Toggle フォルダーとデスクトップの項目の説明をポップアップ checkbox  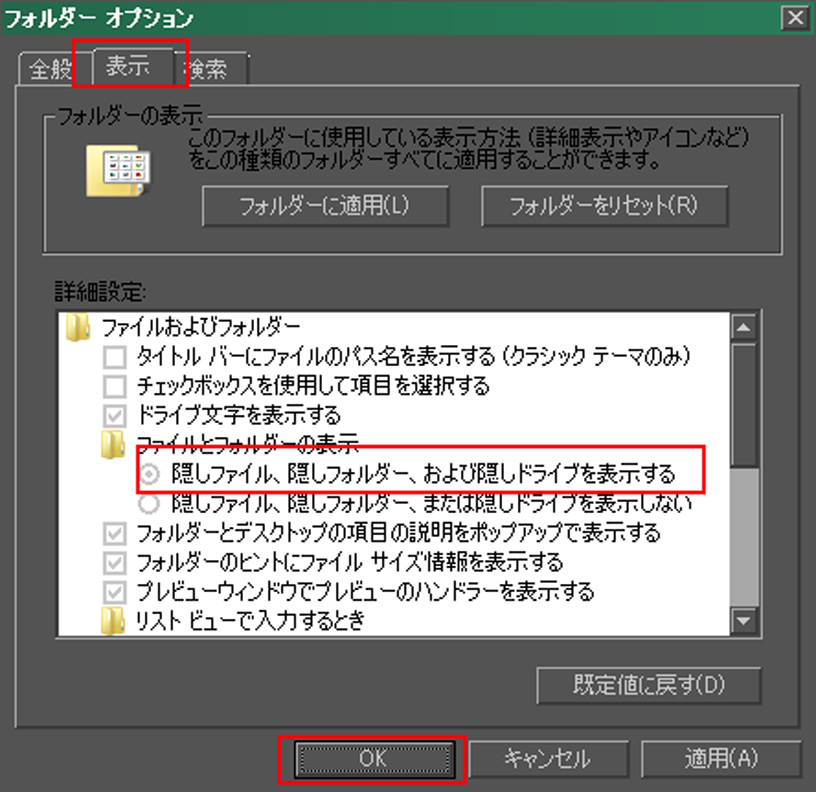(x=114, y=533)
